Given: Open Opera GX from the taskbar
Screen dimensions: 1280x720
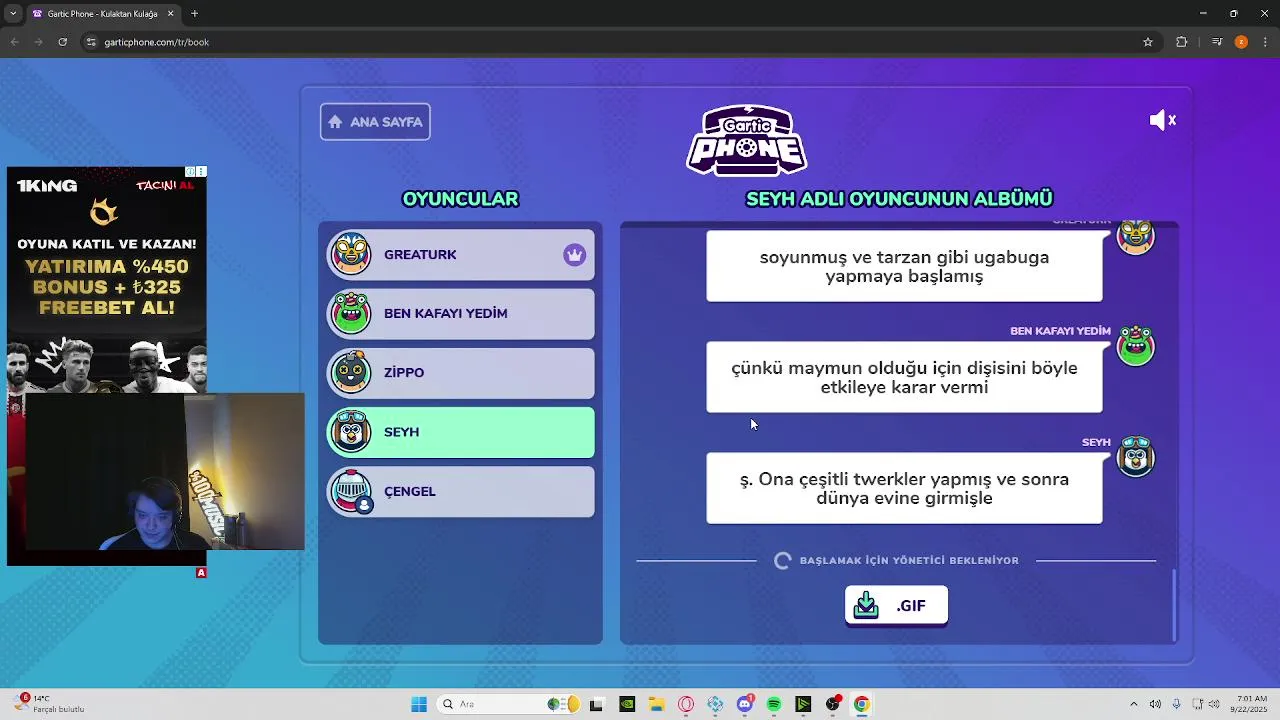Looking at the screenshot, I should (x=685, y=704).
